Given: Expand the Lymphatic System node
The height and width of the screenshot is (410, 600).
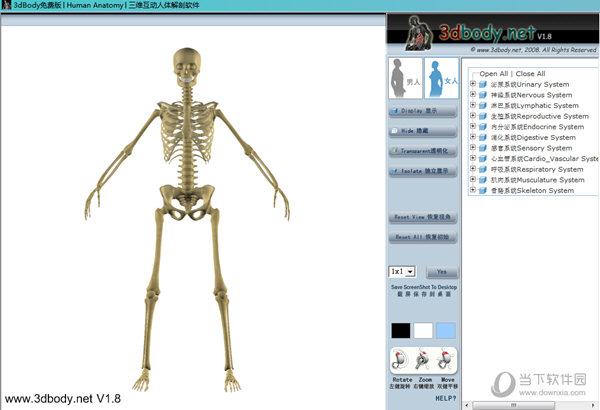Looking at the screenshot, I should 473,105.
